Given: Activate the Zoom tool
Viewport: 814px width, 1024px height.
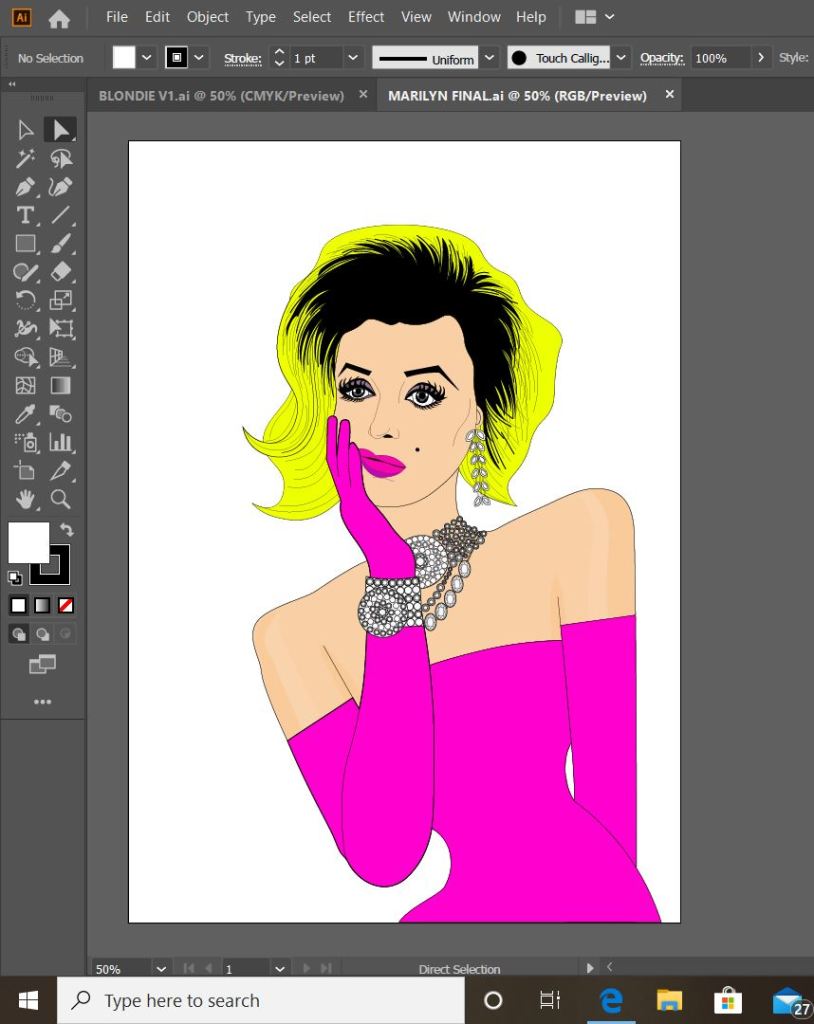Looking at the screenshot, I should click(61, 499).
